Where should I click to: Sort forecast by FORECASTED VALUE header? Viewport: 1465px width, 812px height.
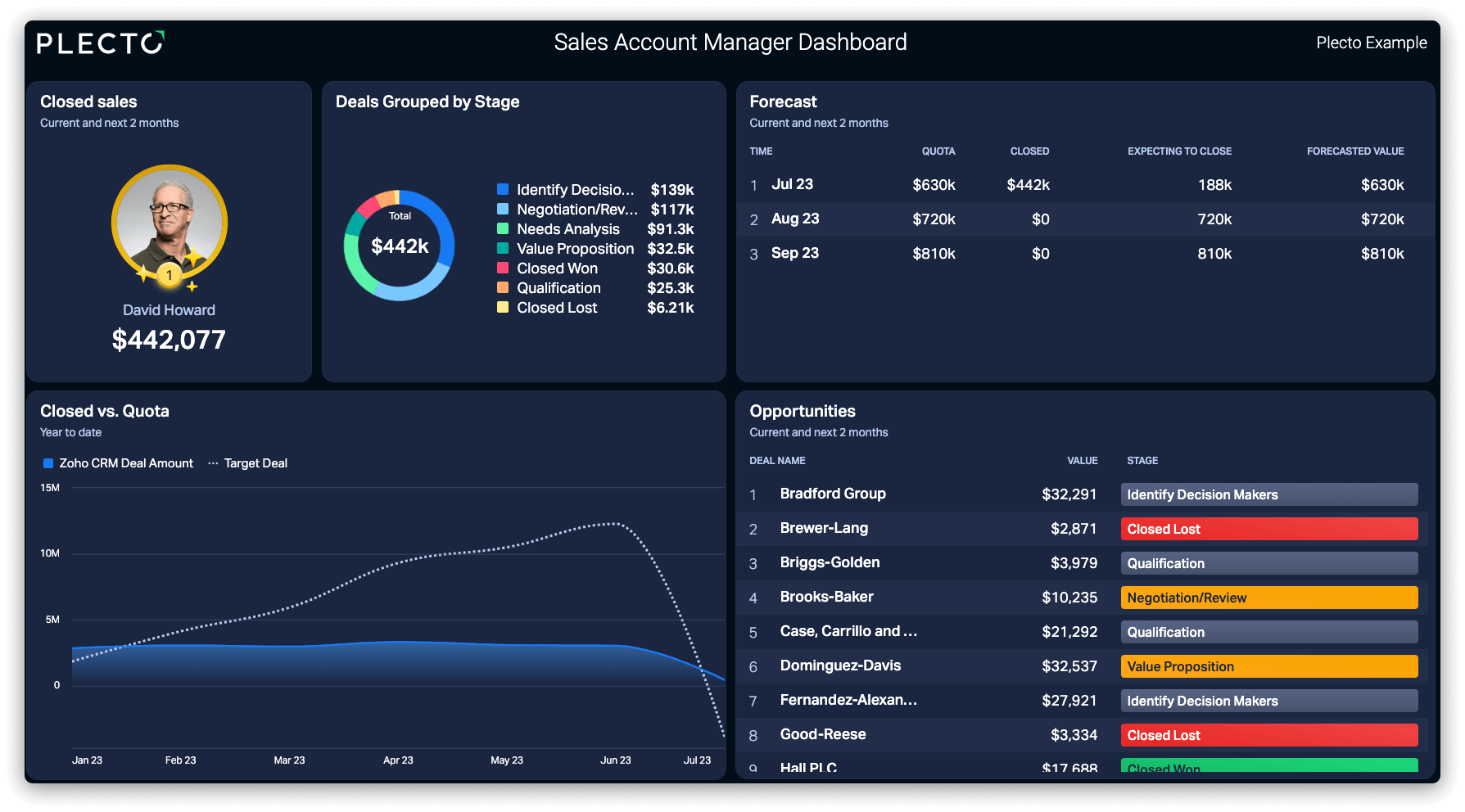click(1355, 151)
